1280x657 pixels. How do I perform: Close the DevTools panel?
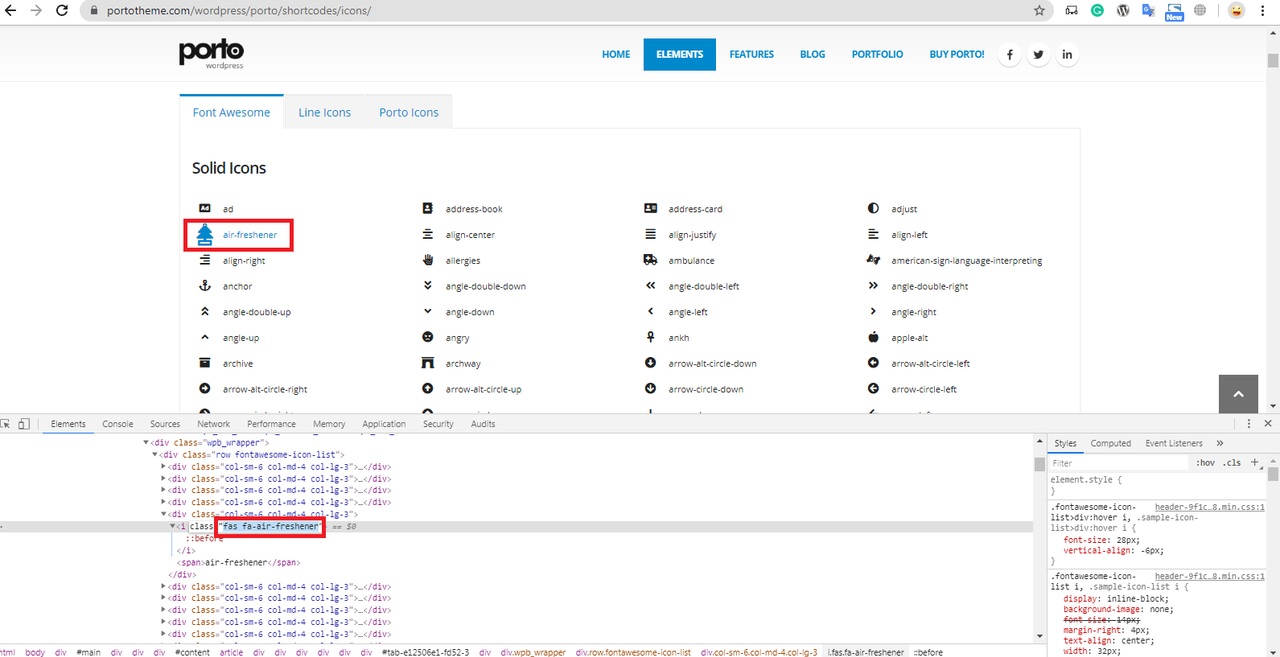(x=1268, y=424)
